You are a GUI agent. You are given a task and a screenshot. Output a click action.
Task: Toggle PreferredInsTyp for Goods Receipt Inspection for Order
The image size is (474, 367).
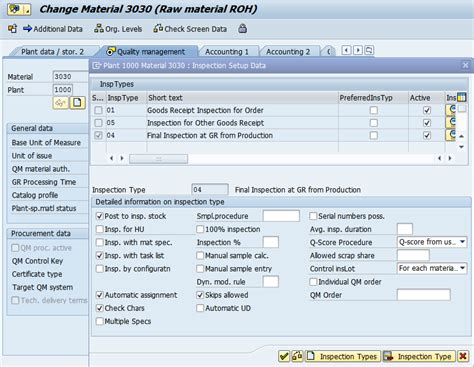[x=374, y=110]
